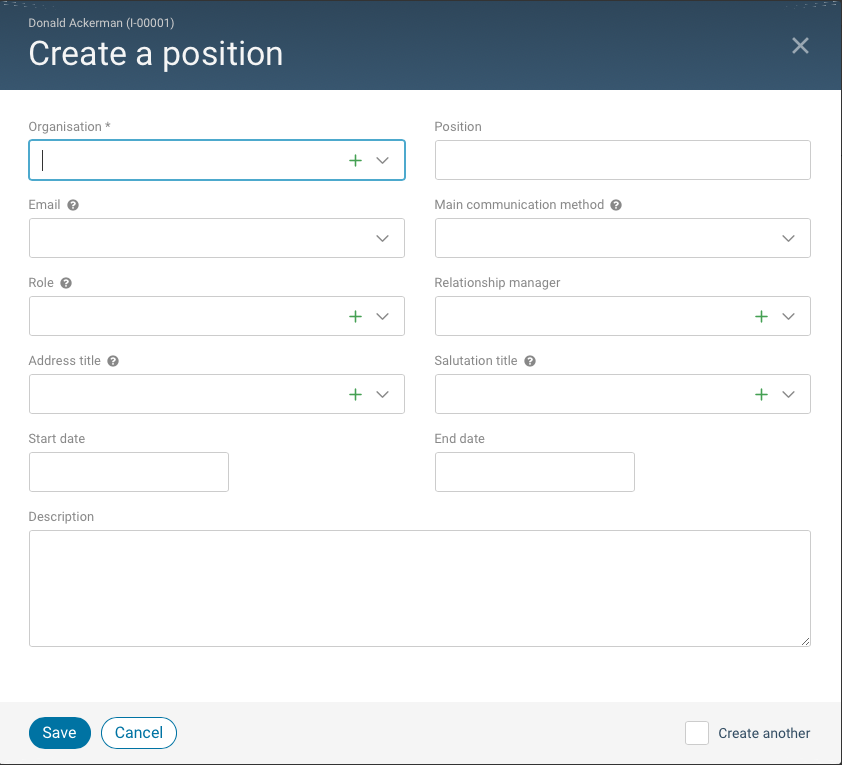Click the plus icon in Organisation field

pos(355,160)
